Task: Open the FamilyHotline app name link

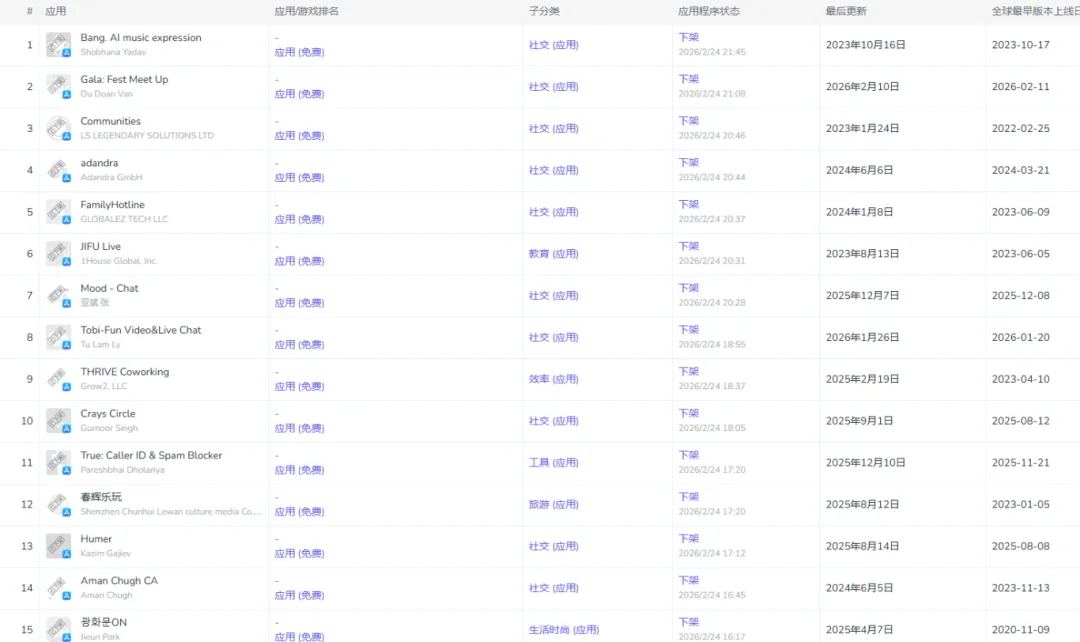Action: click(112, 205)
